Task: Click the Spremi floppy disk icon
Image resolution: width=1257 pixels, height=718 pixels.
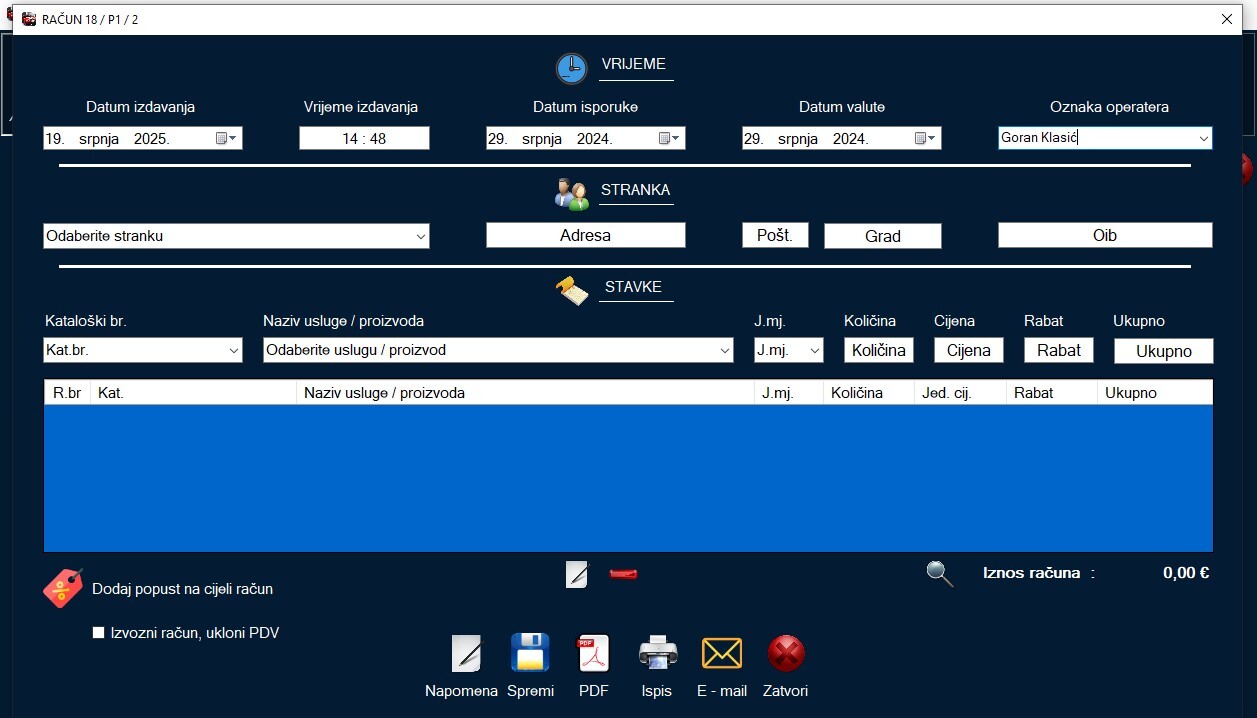Action: click(530, 654)
